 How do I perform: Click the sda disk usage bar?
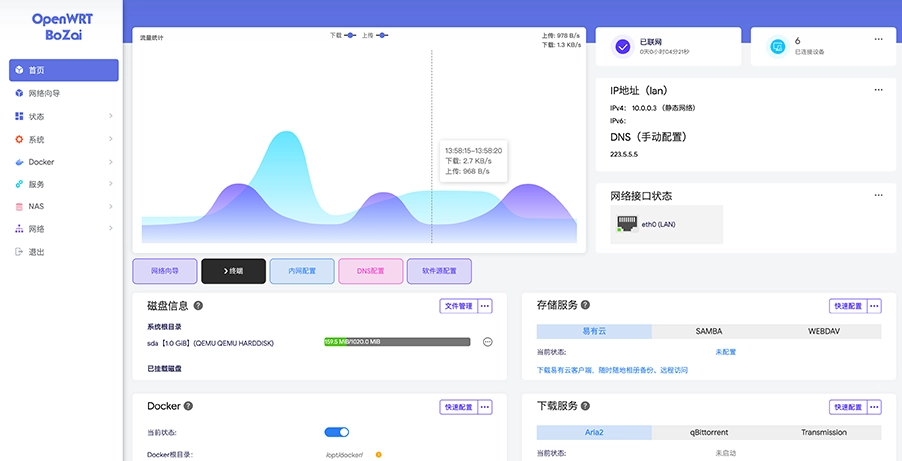point(397,342)
